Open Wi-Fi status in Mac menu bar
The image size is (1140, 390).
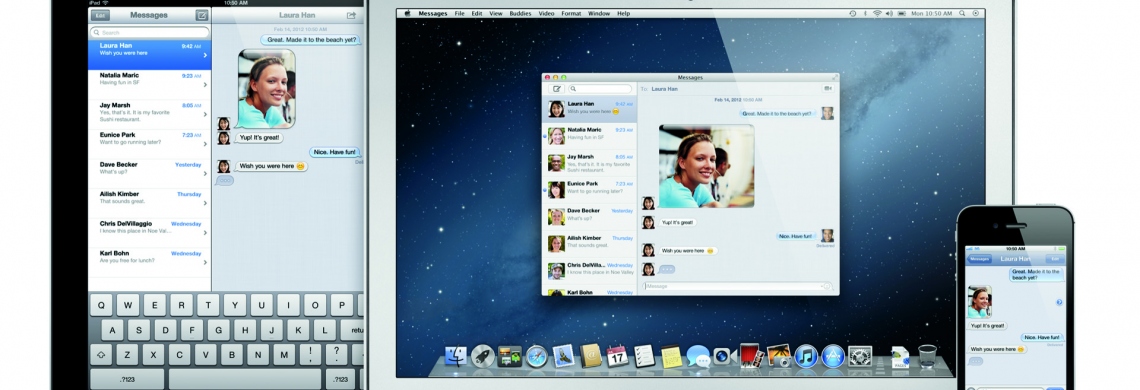point(878,13)
